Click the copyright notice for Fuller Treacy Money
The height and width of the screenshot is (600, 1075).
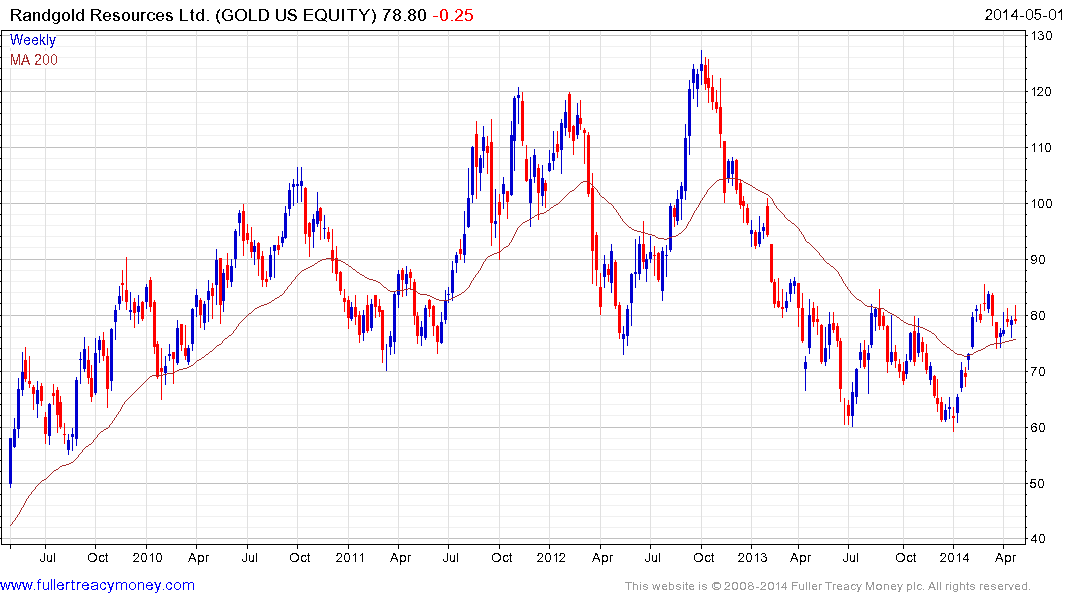pyautogui.click(x=828, y=586)
